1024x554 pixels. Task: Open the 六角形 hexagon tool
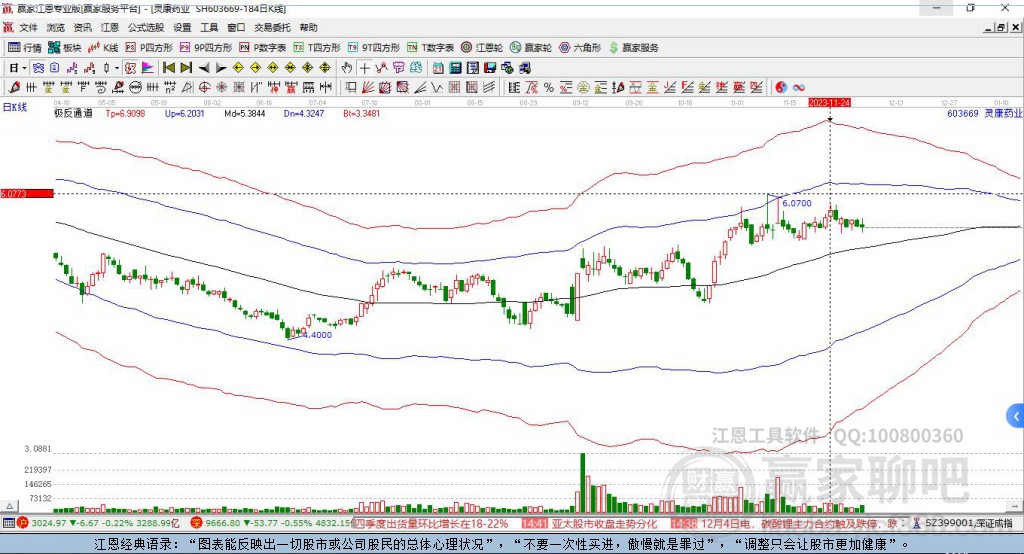[x=580, y=48]
